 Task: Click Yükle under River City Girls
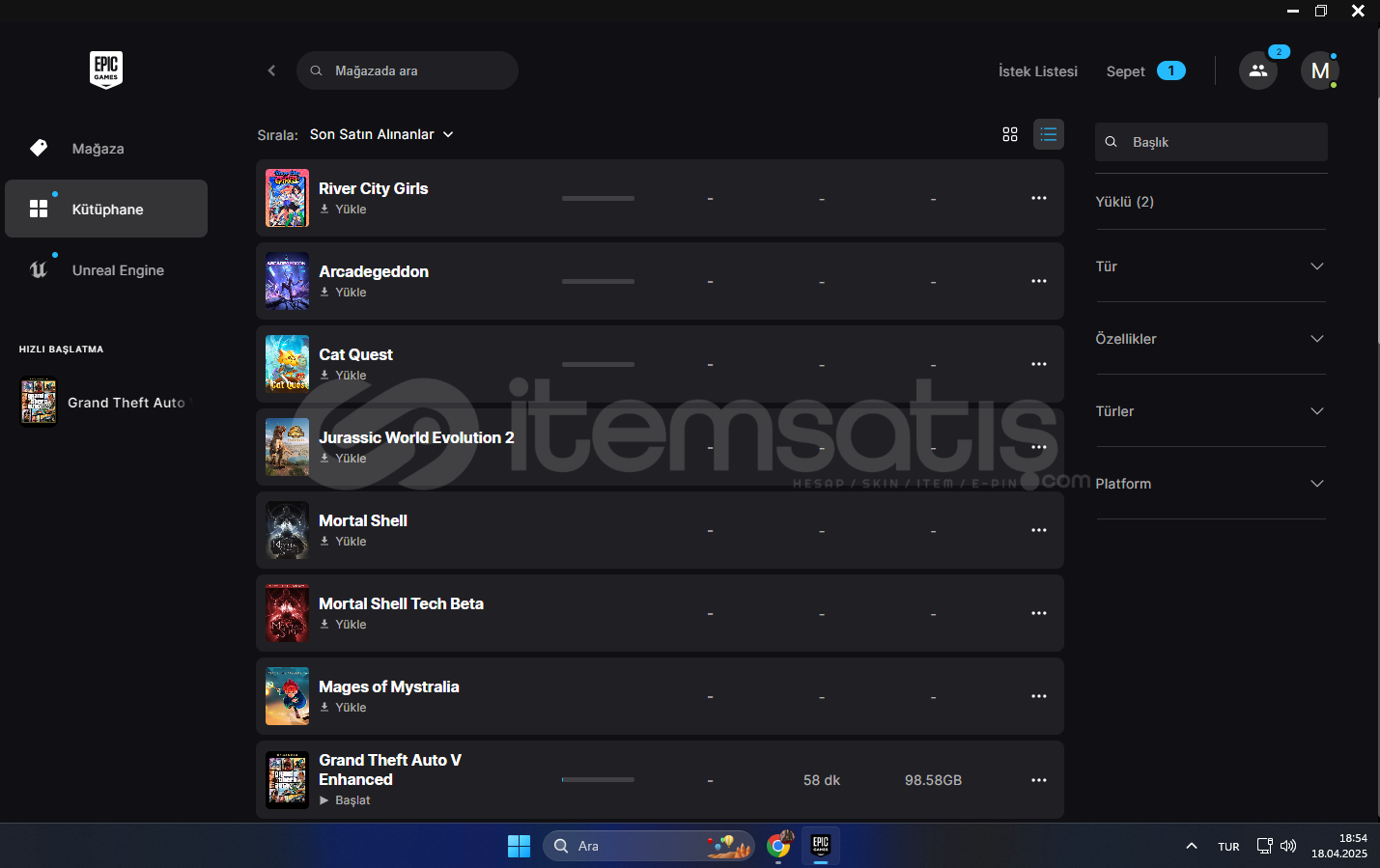click(x=343, y=210)
